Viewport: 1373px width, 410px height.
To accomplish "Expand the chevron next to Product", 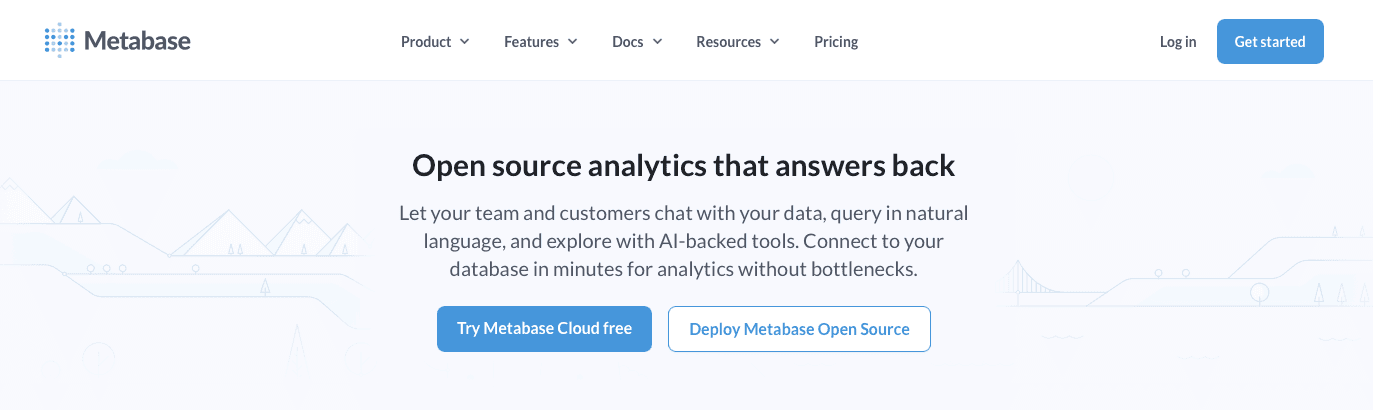I will click(x=465, y=42).
